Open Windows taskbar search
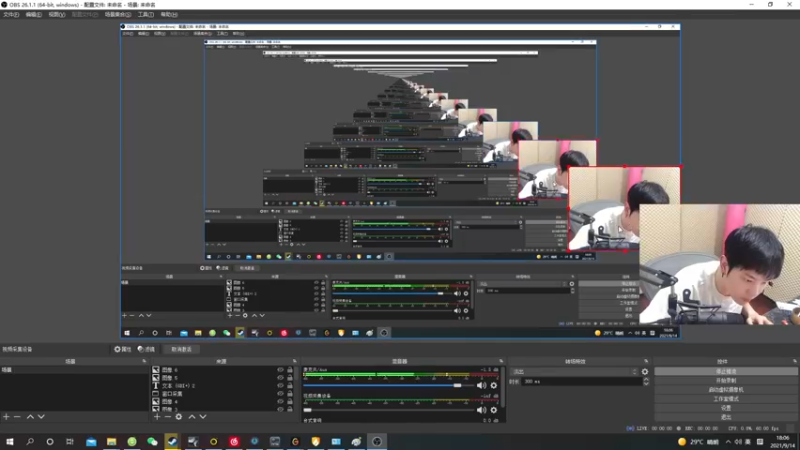 point(30,442)
